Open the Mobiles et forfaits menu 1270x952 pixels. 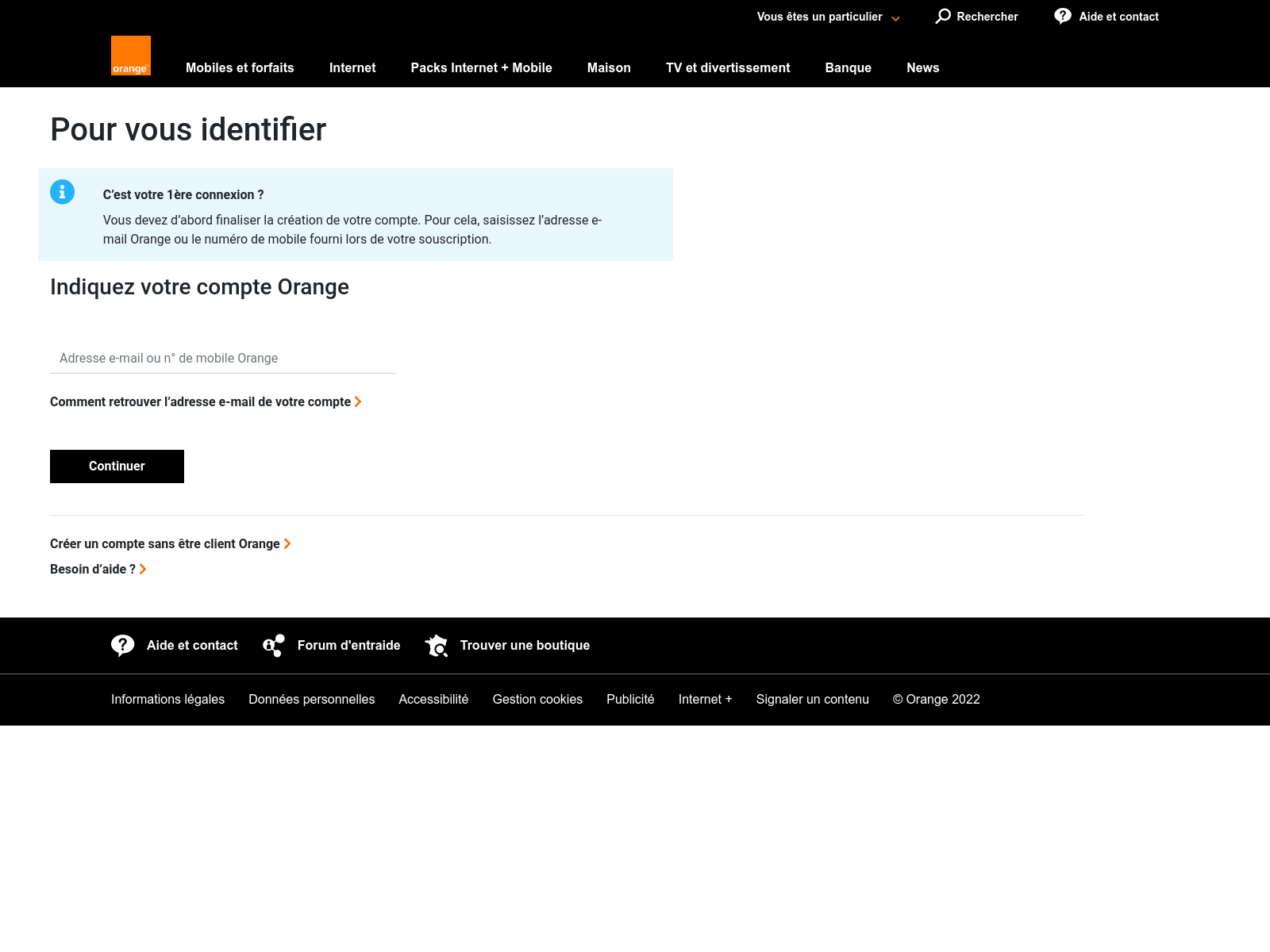click(240, 68)
